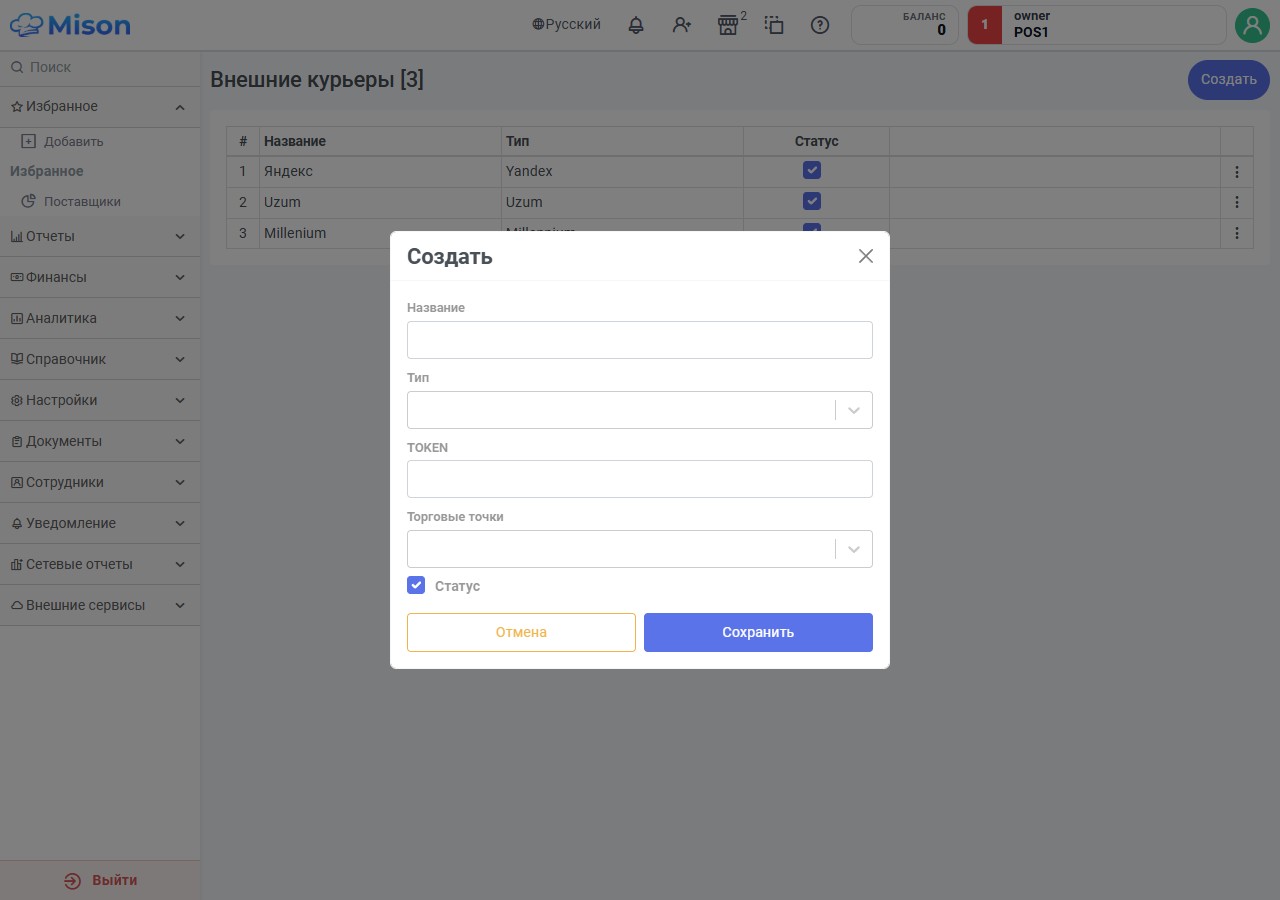
Task: Expand the Отчеты menu
Action: [x=100, y=237]
